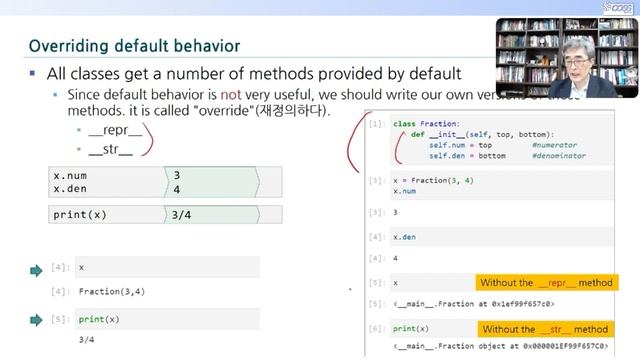Click the right notebook cell 'x.den'
640x360 pixels.
pyautogui.click(x=502, y=237)
